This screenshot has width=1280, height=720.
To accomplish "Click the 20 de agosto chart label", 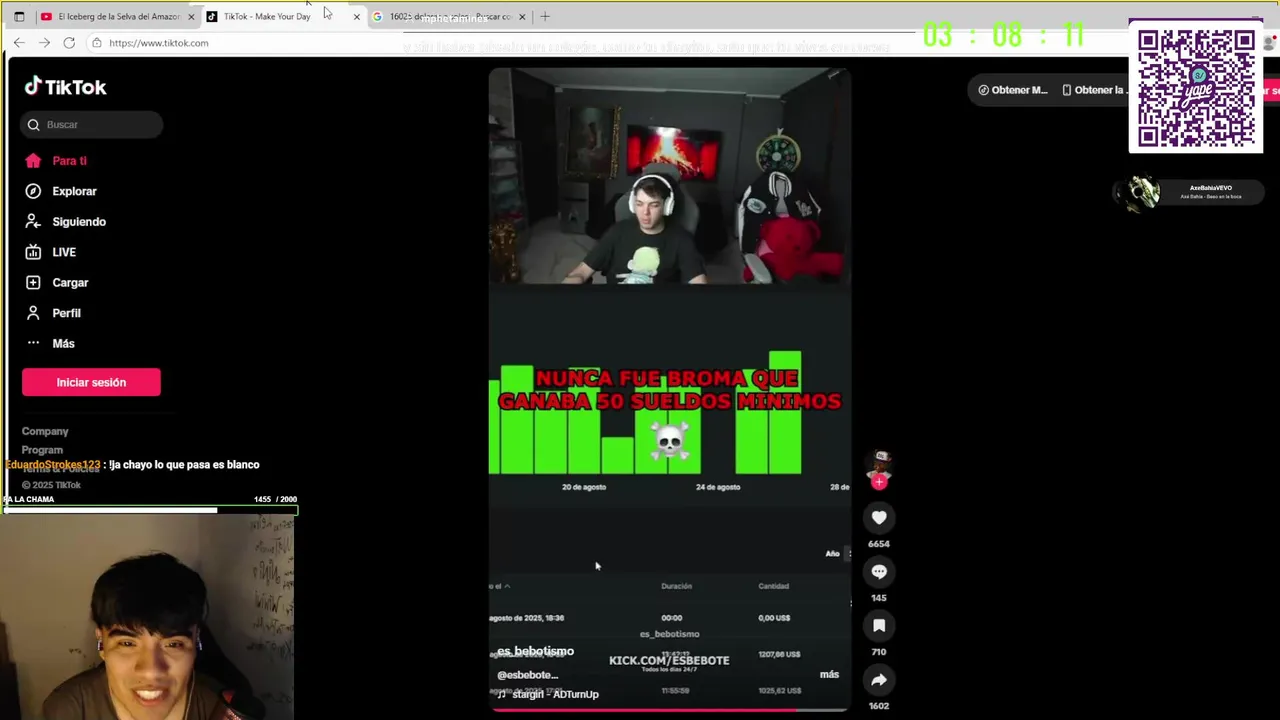I will [x=584, y=487].
